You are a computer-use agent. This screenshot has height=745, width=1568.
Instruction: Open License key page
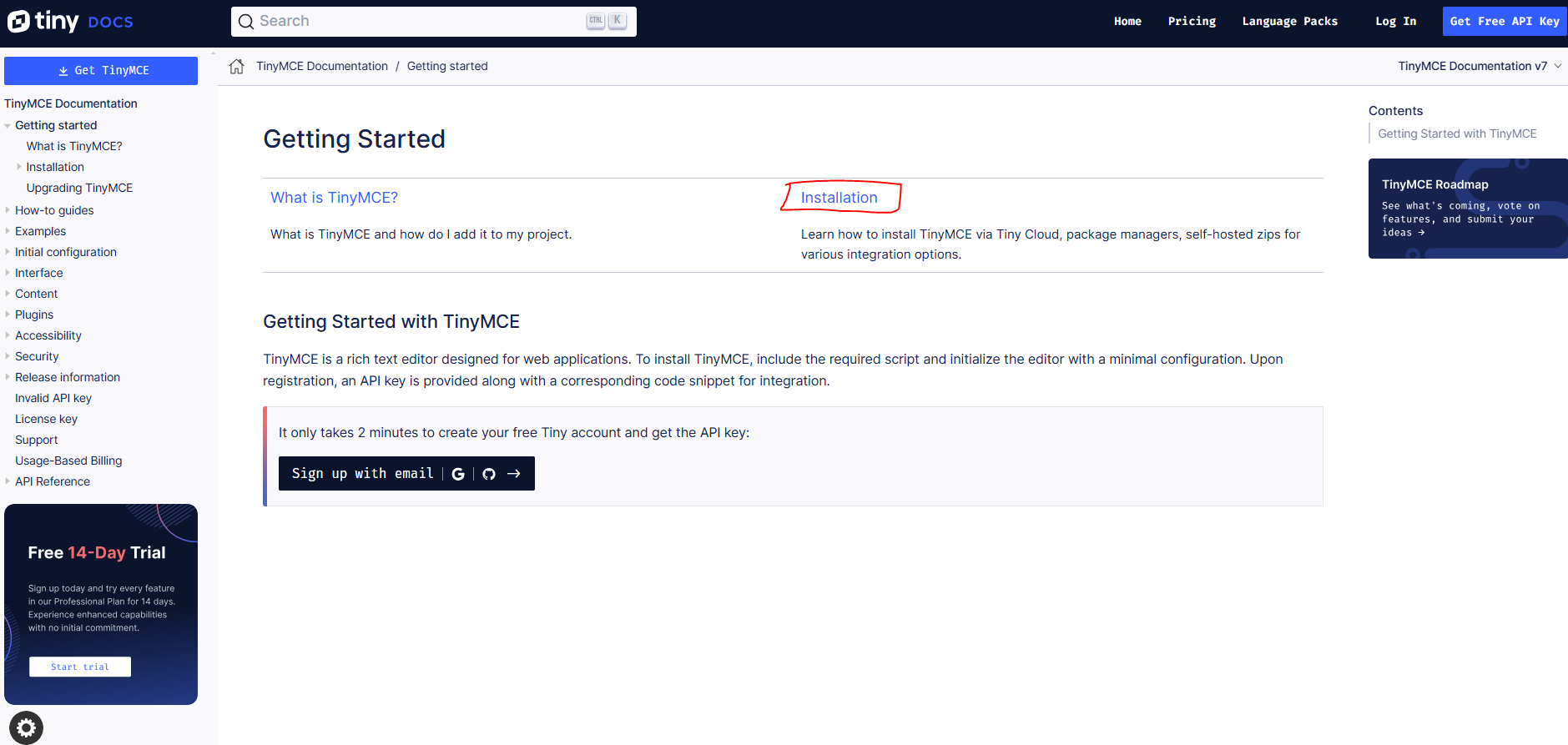pos(46,419)
